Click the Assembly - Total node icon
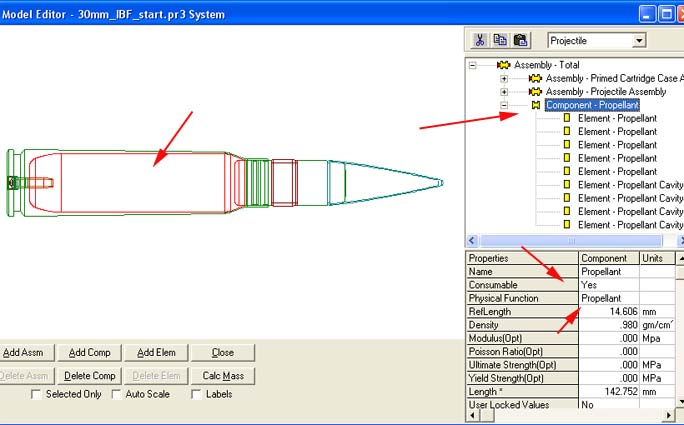Viewport: 684px width, 425px height. point(504,64)
